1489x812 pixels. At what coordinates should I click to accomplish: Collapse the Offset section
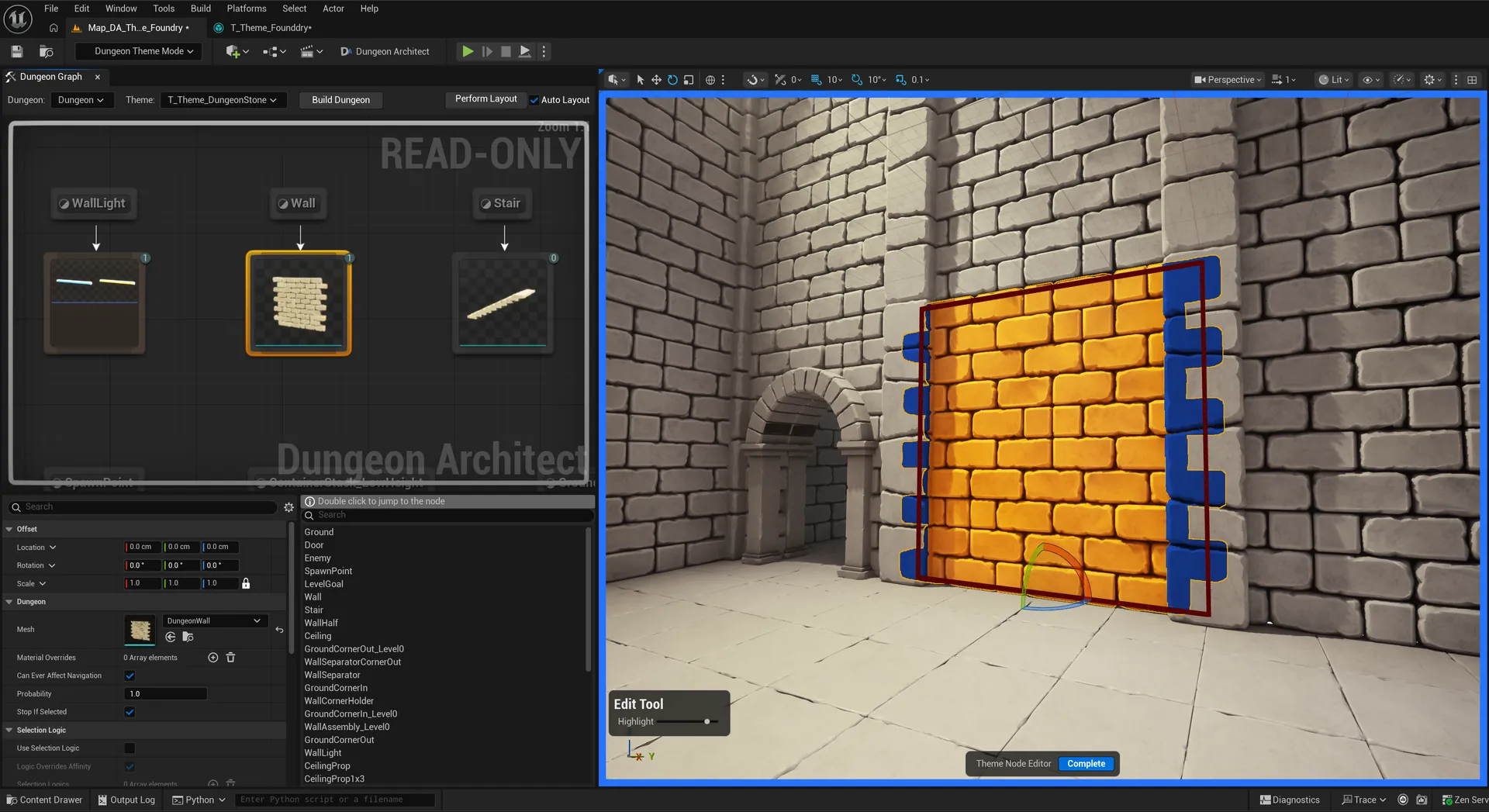pyautogui.click(x=9, y=529)
